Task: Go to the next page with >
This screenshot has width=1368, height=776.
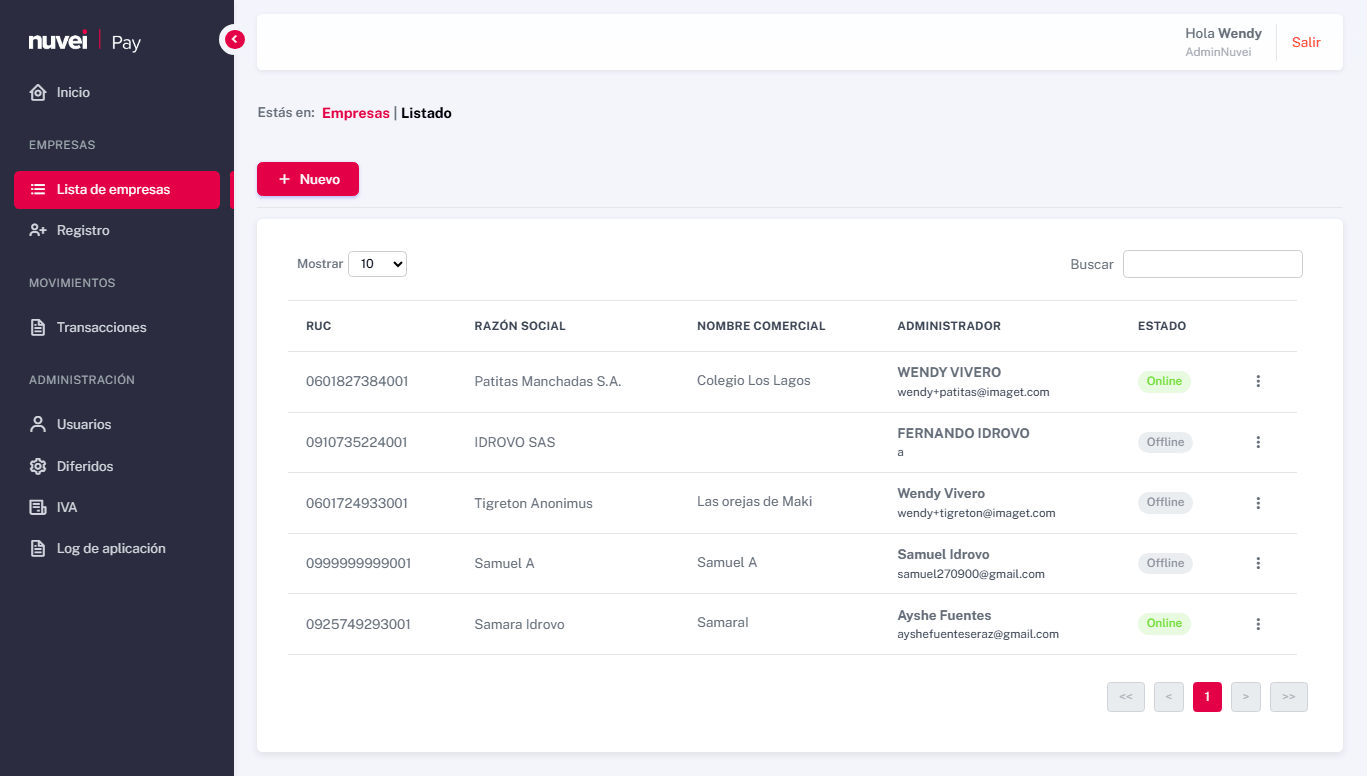Action: 1245,696
